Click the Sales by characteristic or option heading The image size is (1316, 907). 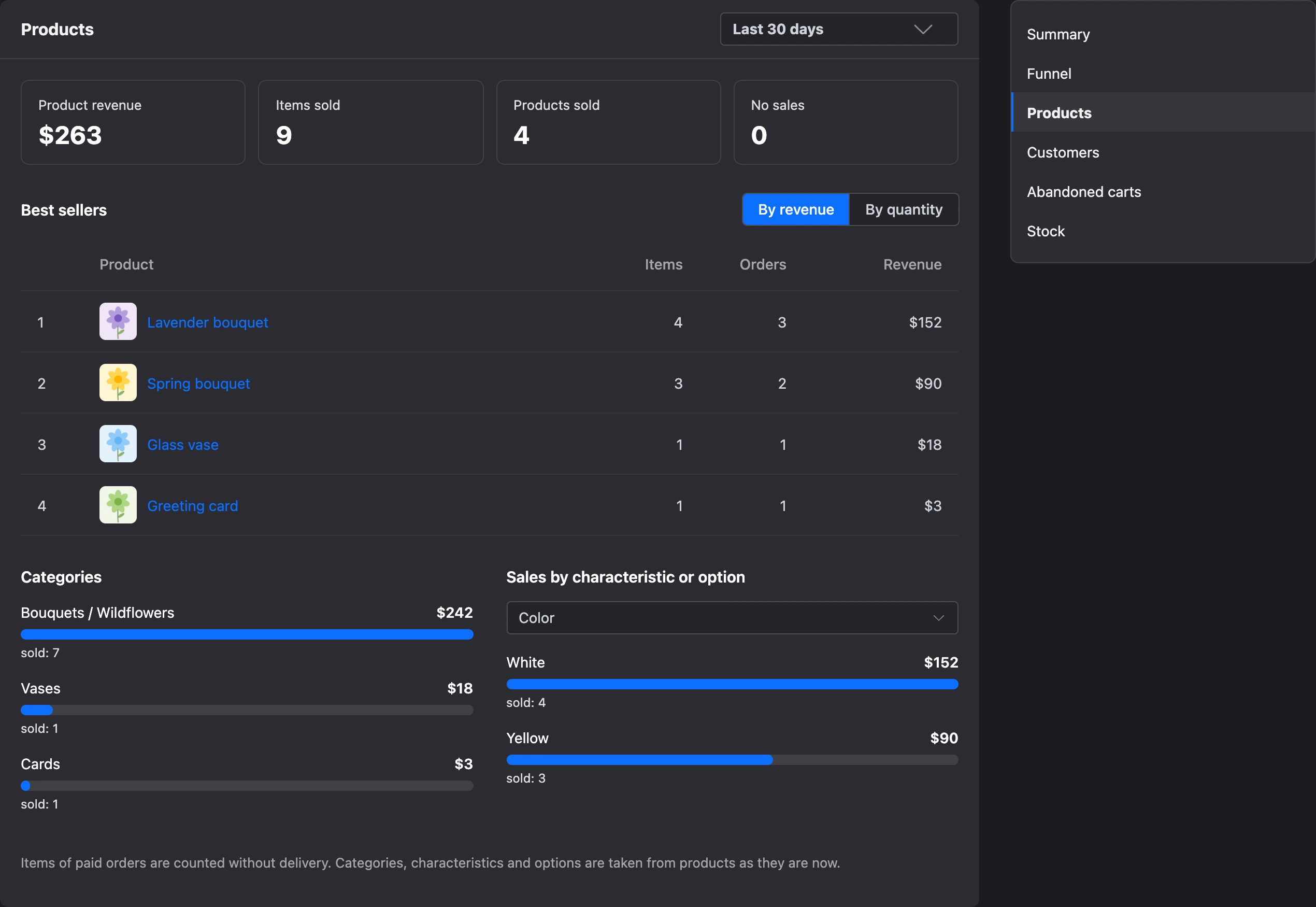(625, 577)
